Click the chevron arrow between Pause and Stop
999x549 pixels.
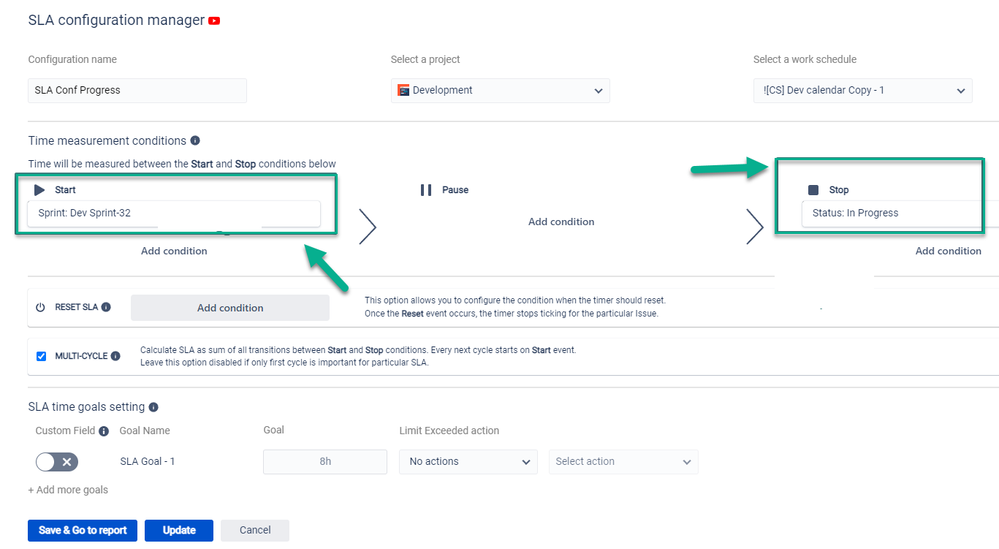[755, 227]
